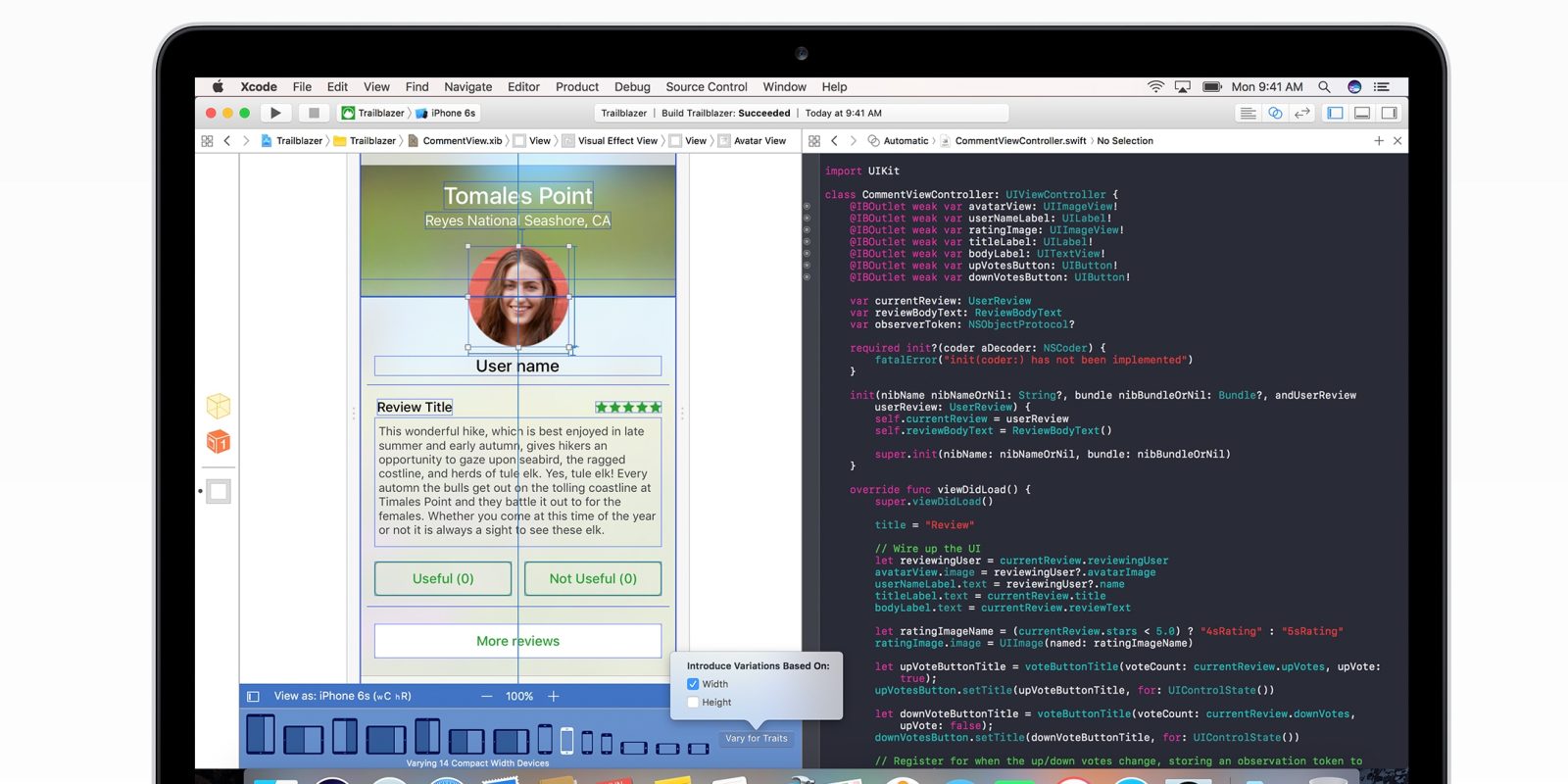Image resolution: width=1568 pixels, height=784 pixels.
Task: Toggle the Inspectors utility panel
Action: coord(1389,113)
